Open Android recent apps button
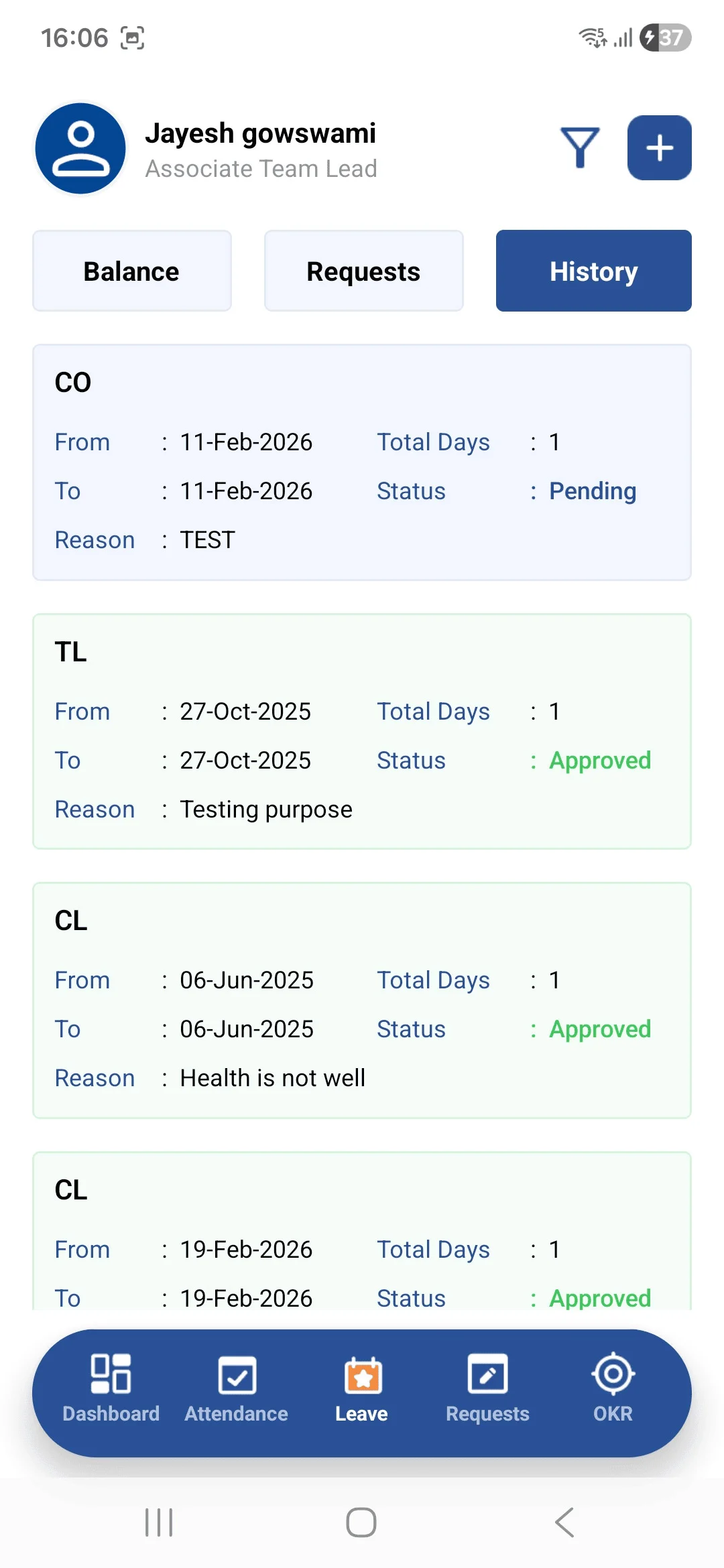Image resolution: width=724 pixels, height=1568 pixels. (159, 1522)
